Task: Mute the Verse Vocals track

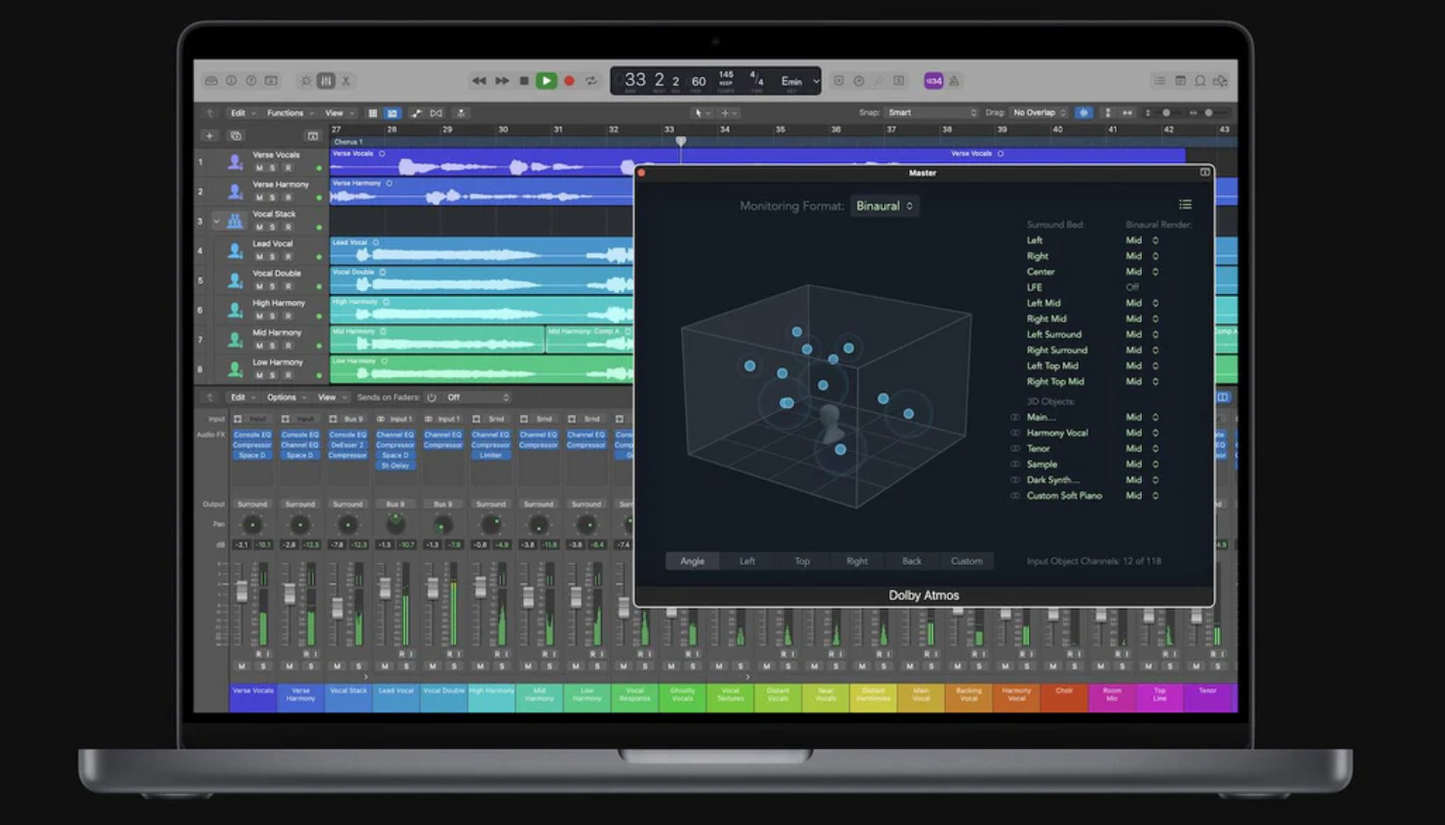Action: click(x=258, y=167)
